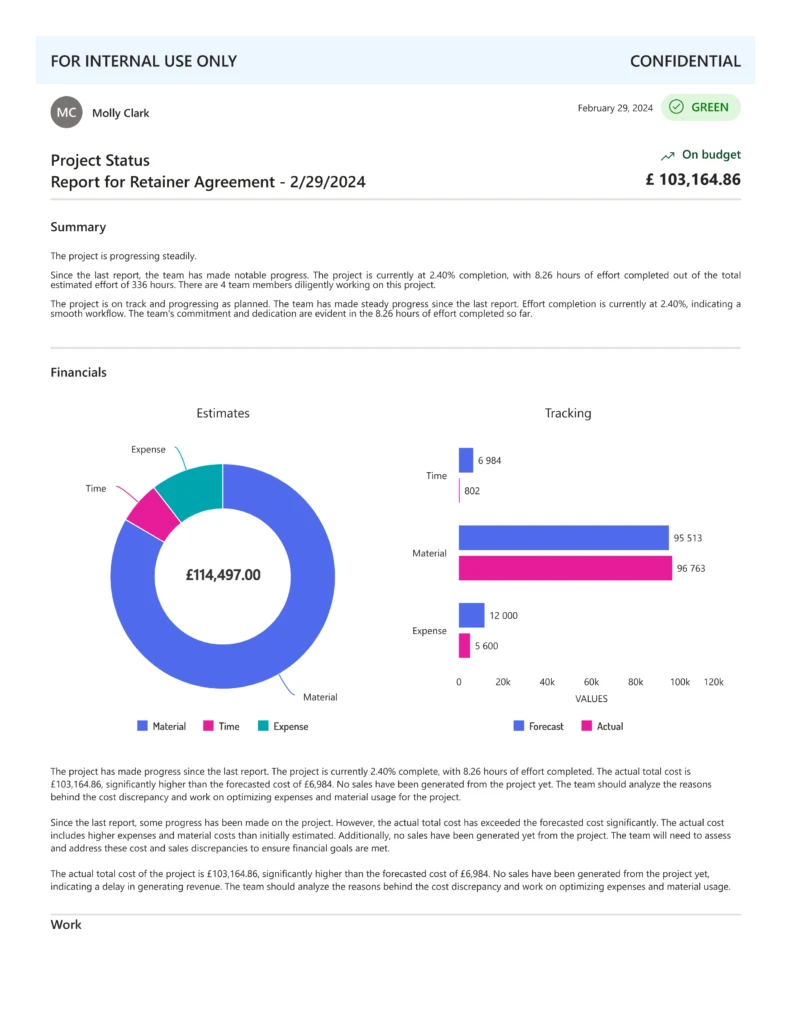The height and width of the screenshot is (1024, 791).
Task: Toggle the Material legend in Estimates
Action: [161, 726]
